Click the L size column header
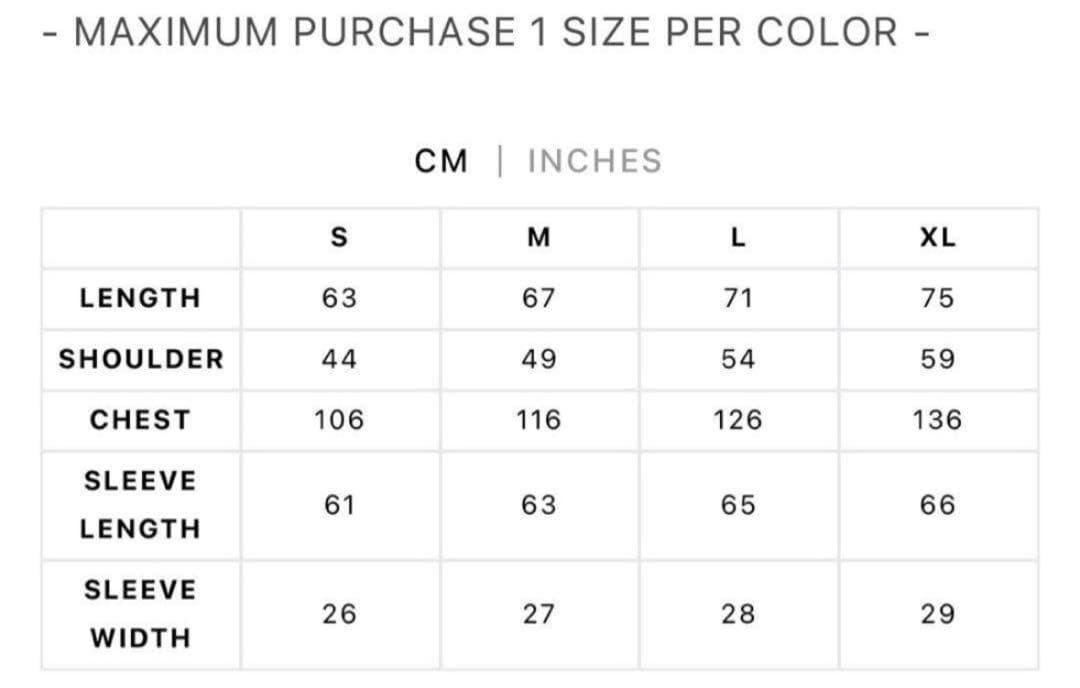Screen dimensions: 1080x688 738,238
